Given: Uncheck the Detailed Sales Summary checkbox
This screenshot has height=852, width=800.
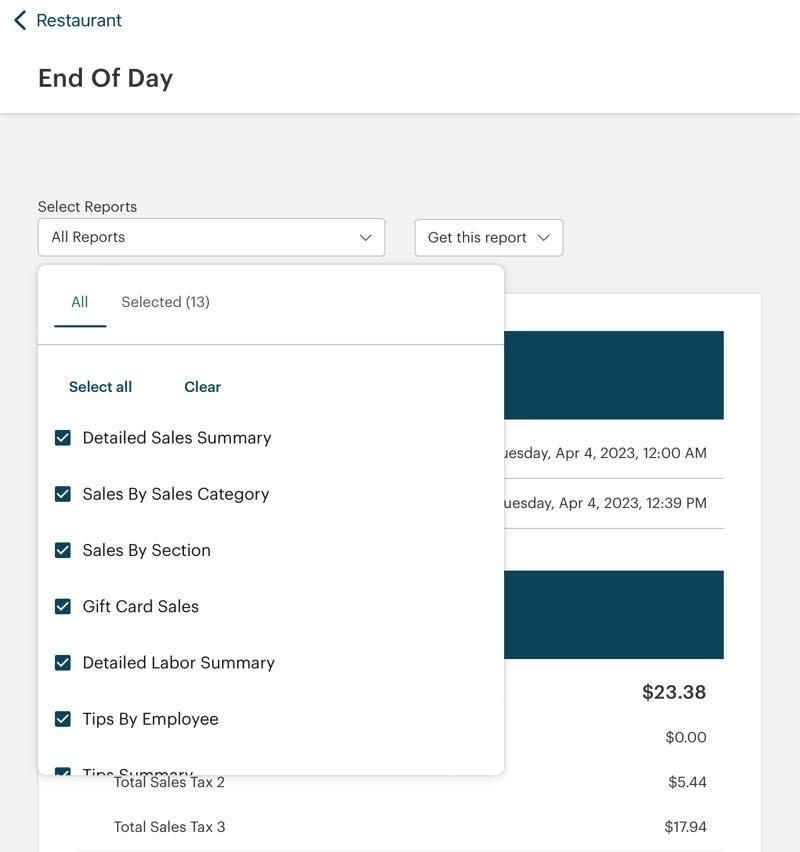Looking at the screenshot, I should click(63, 438).
